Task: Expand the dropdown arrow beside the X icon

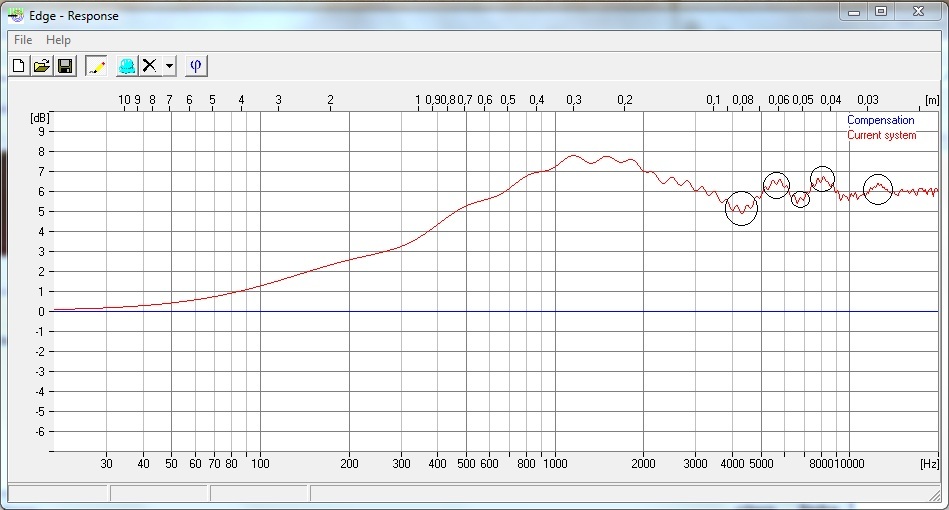Action: click(169, 66)
